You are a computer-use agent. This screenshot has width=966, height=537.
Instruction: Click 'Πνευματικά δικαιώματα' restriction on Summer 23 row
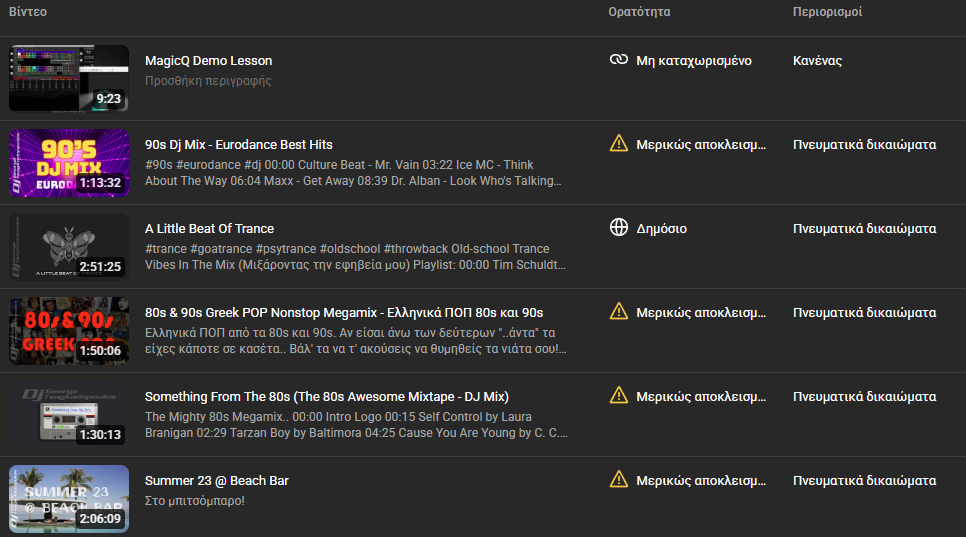[x=864, y=481]
